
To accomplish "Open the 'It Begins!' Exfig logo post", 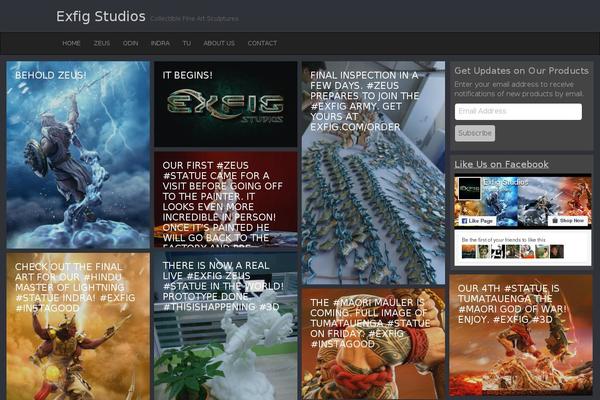I will coord(226,104).
